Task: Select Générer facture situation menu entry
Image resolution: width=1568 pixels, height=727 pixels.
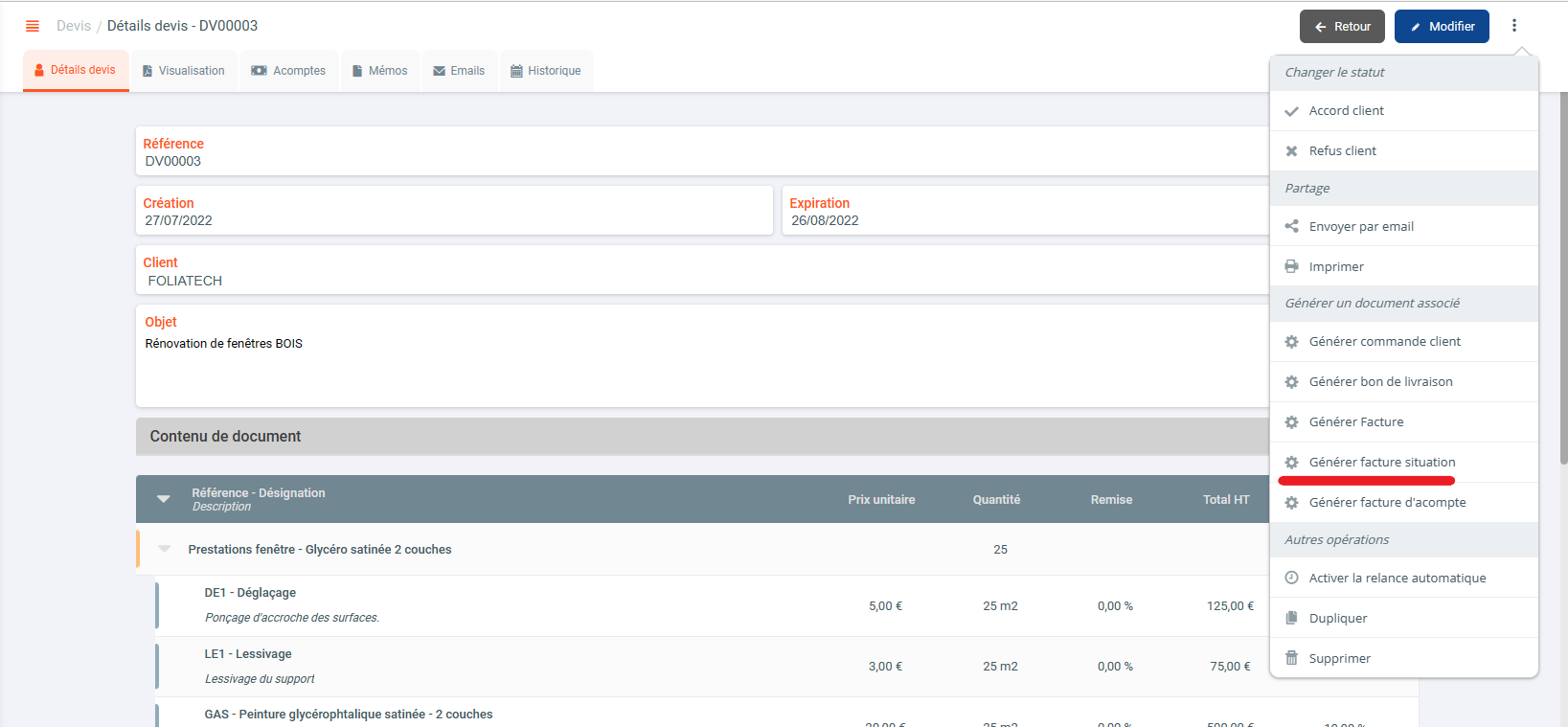Action: (x=1381, y=463)
